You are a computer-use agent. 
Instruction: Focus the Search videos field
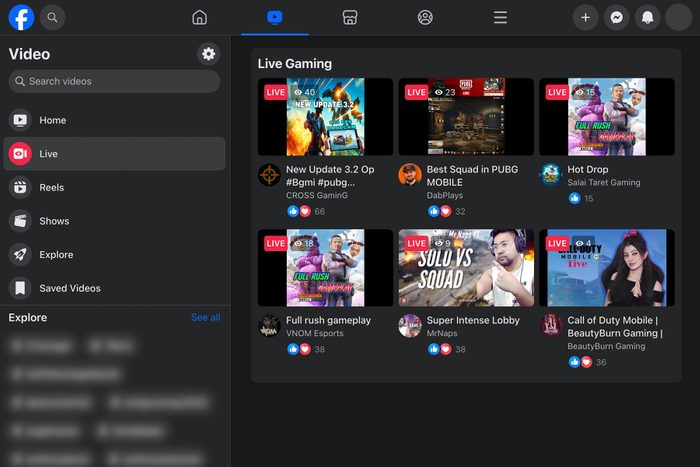pos(115,81)
